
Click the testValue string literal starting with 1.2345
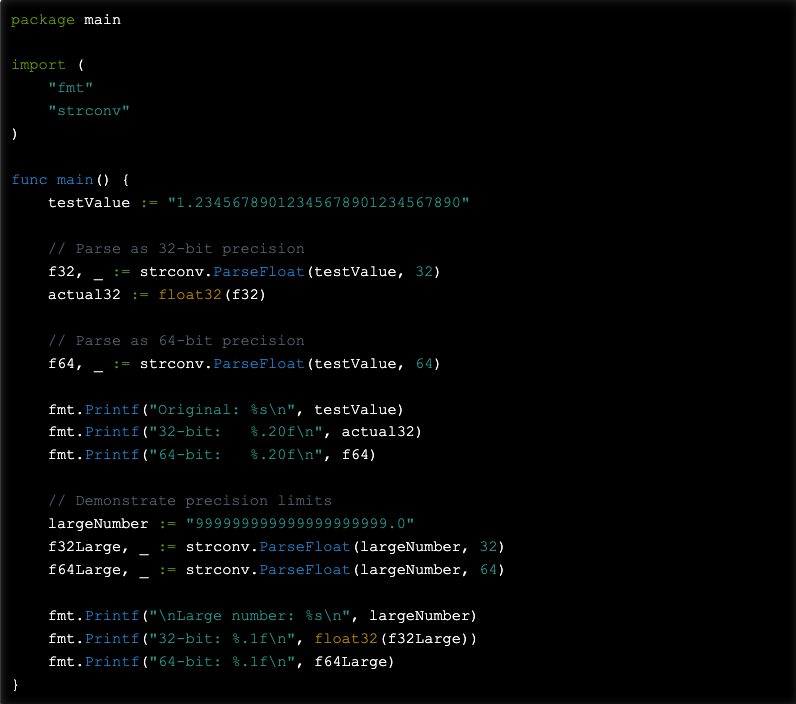point(319,203)
